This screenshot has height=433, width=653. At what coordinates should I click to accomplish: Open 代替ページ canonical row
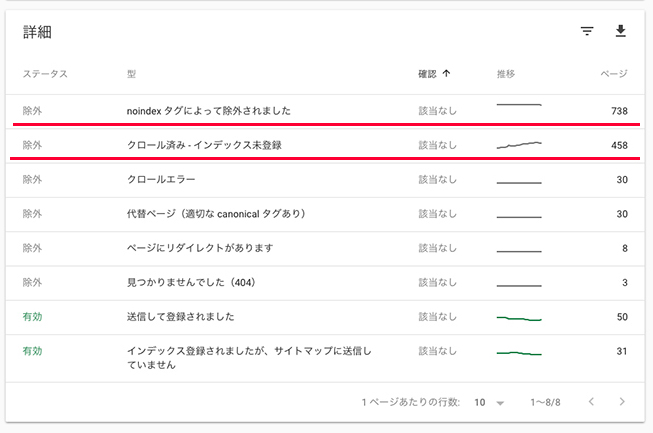click(x=216, y=214)
